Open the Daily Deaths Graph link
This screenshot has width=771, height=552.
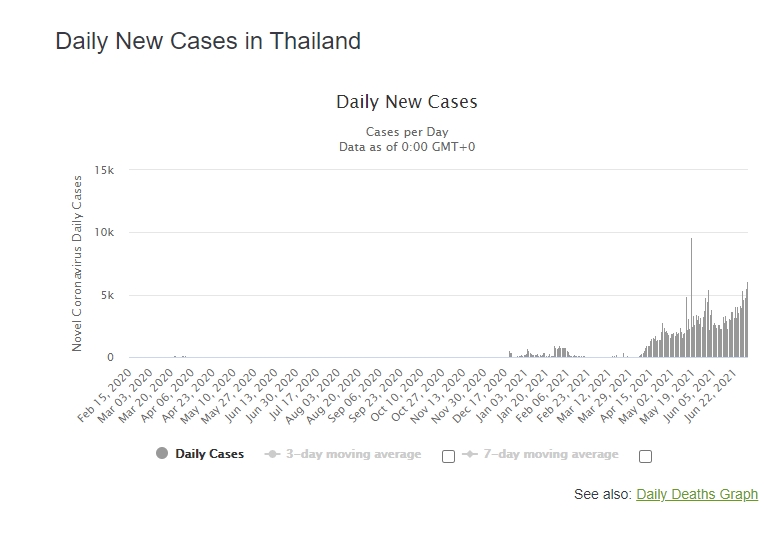pyautogui.click(x=697, y=494)
